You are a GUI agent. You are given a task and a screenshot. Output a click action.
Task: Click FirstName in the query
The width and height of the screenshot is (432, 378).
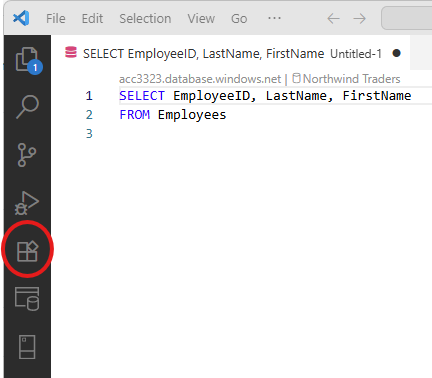pos(377,96)
